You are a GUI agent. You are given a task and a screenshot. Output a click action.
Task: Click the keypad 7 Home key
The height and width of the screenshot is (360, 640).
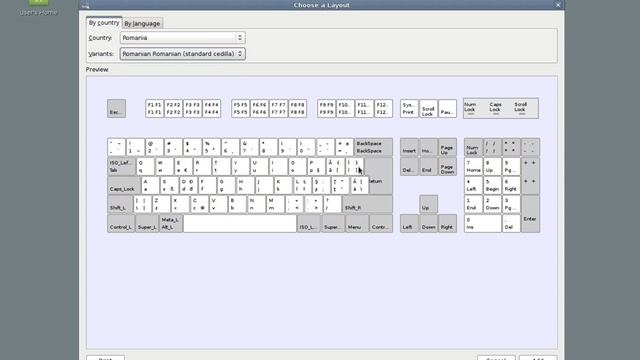473,167
